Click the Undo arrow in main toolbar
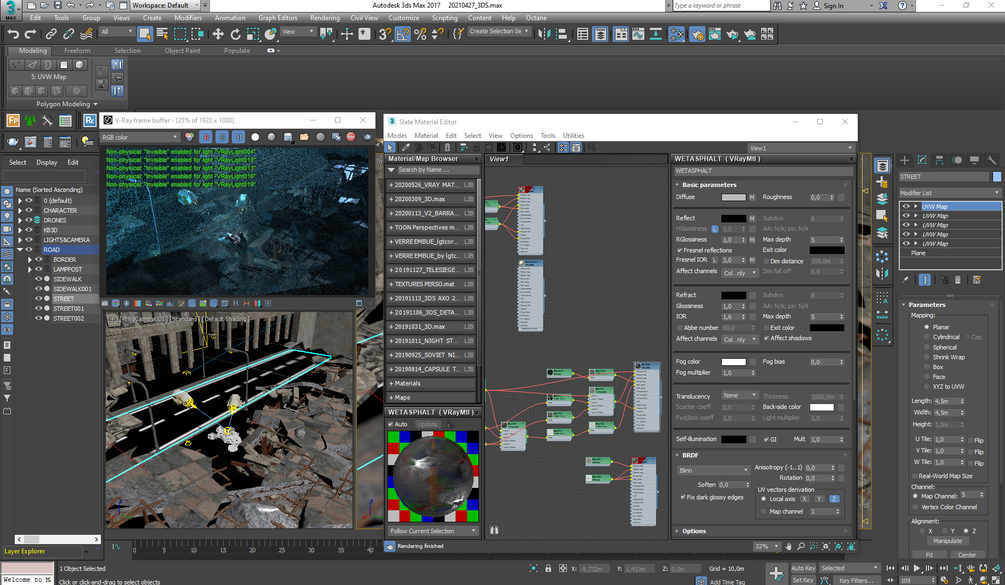 click(13, 34)
